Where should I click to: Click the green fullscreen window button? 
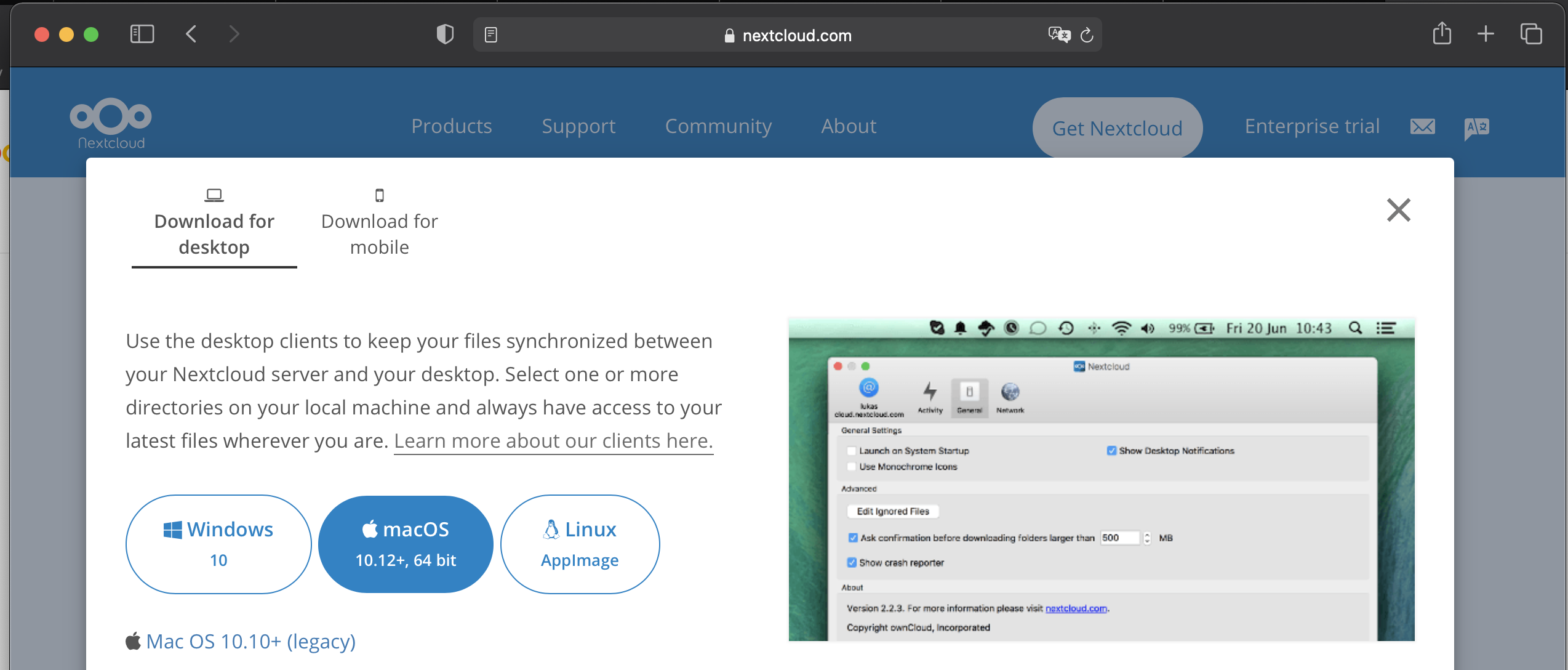(91, 34)
